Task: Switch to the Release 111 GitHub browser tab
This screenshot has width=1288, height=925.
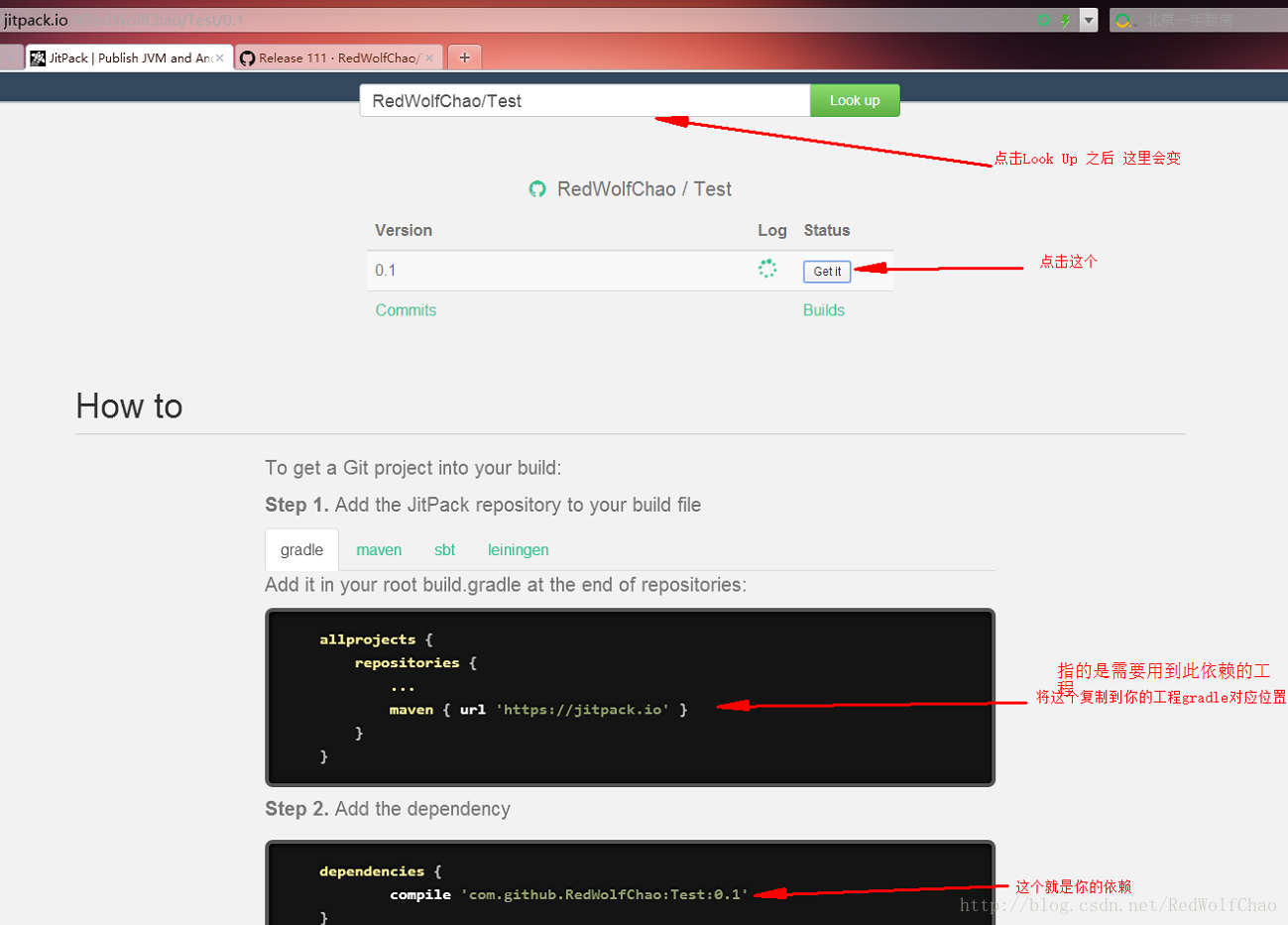Action: click(337, 58)
